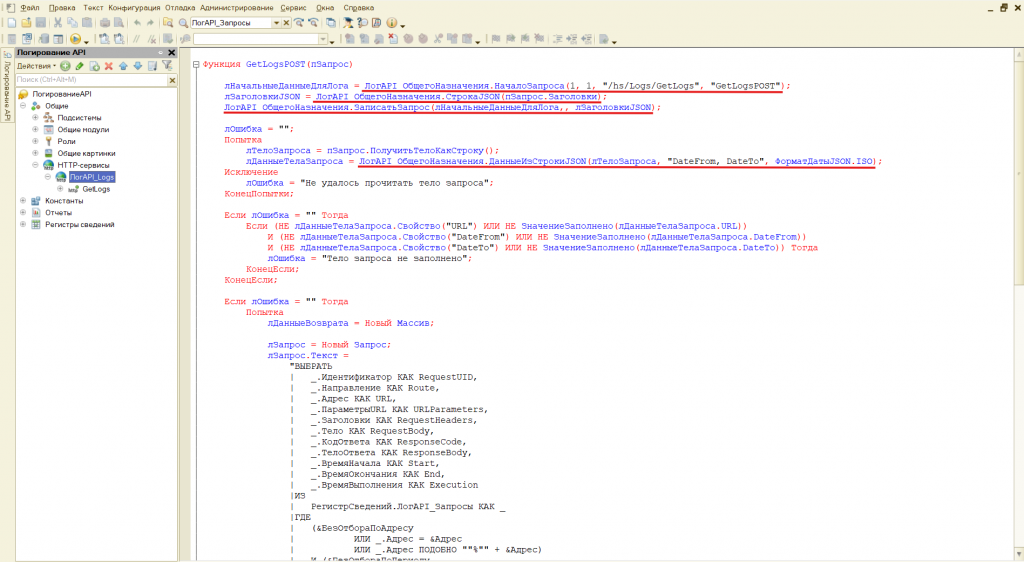Click the pencil Edit icon in configuration panel
Screen dimensions: 1024x562
(80, 66)
